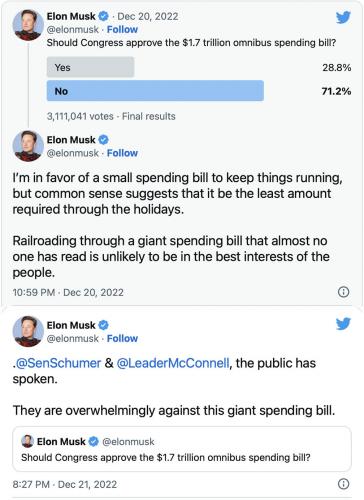Follow from the poll tweet header

[x=122, y=30]
